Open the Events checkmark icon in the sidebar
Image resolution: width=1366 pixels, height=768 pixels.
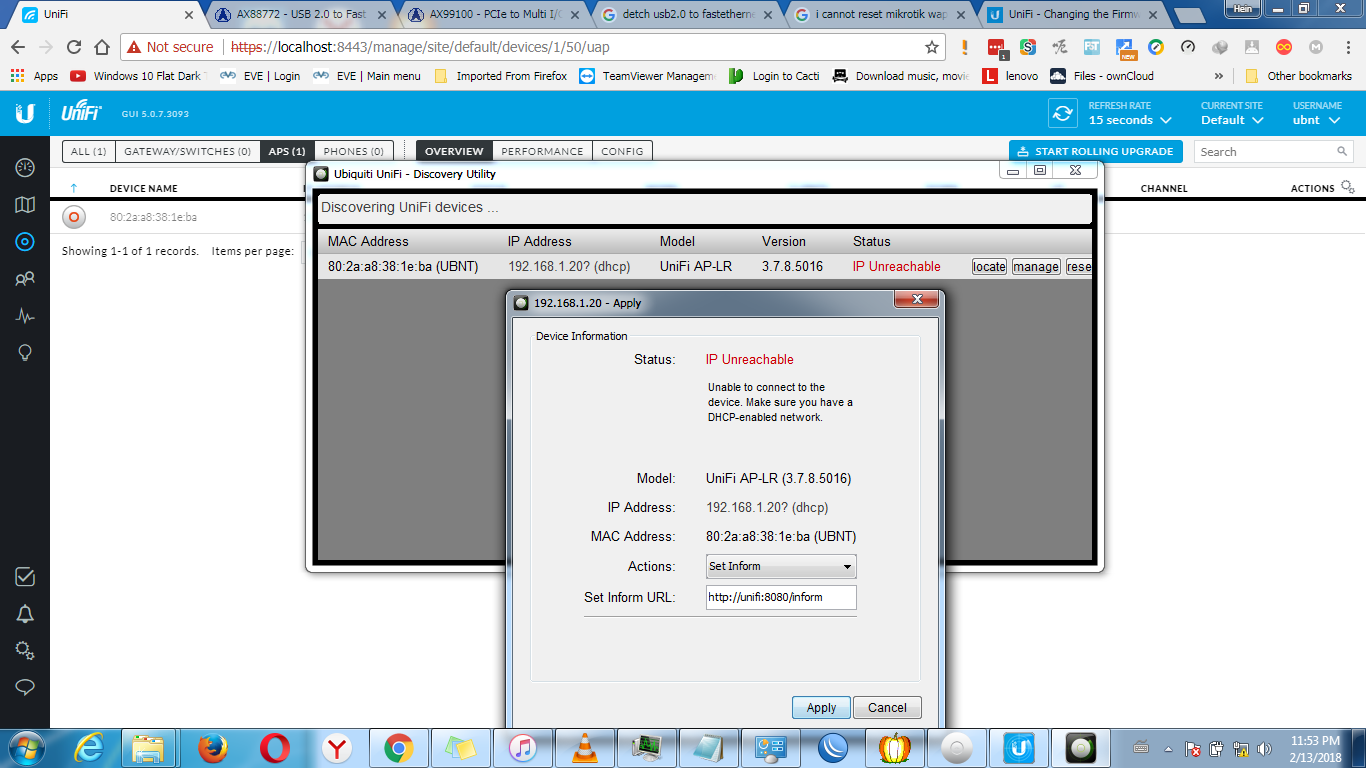coord(25,577)
